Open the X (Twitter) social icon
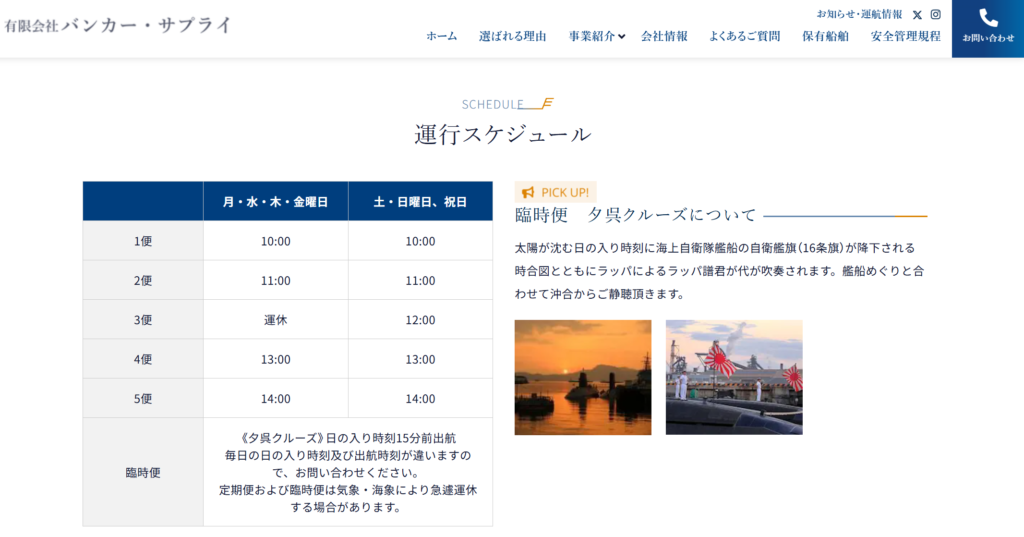The height and width of the screenshot is (537, 1024). coord(917,15)
